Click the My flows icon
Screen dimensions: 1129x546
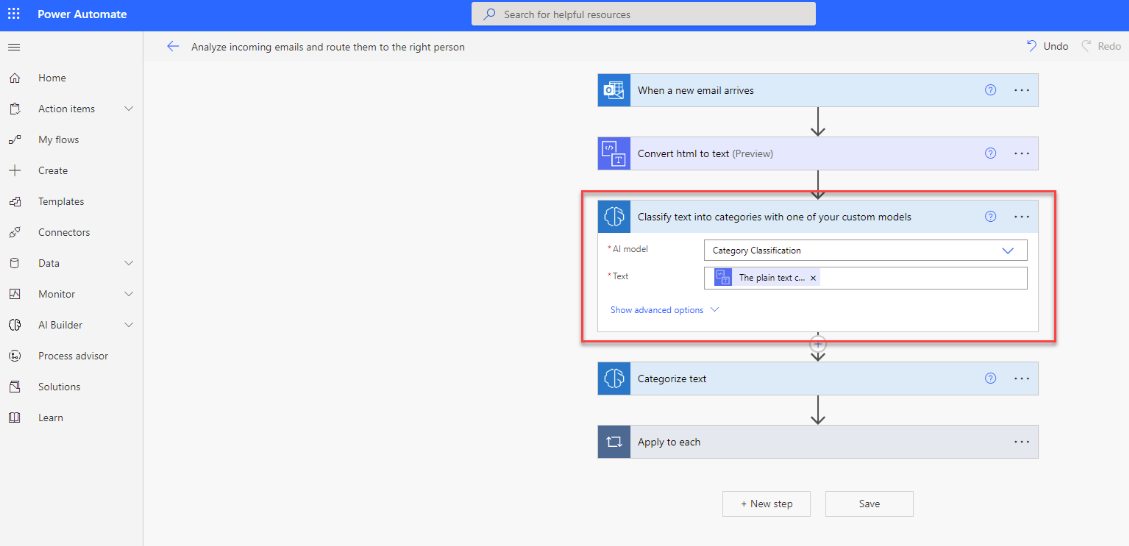pos(14,140)
